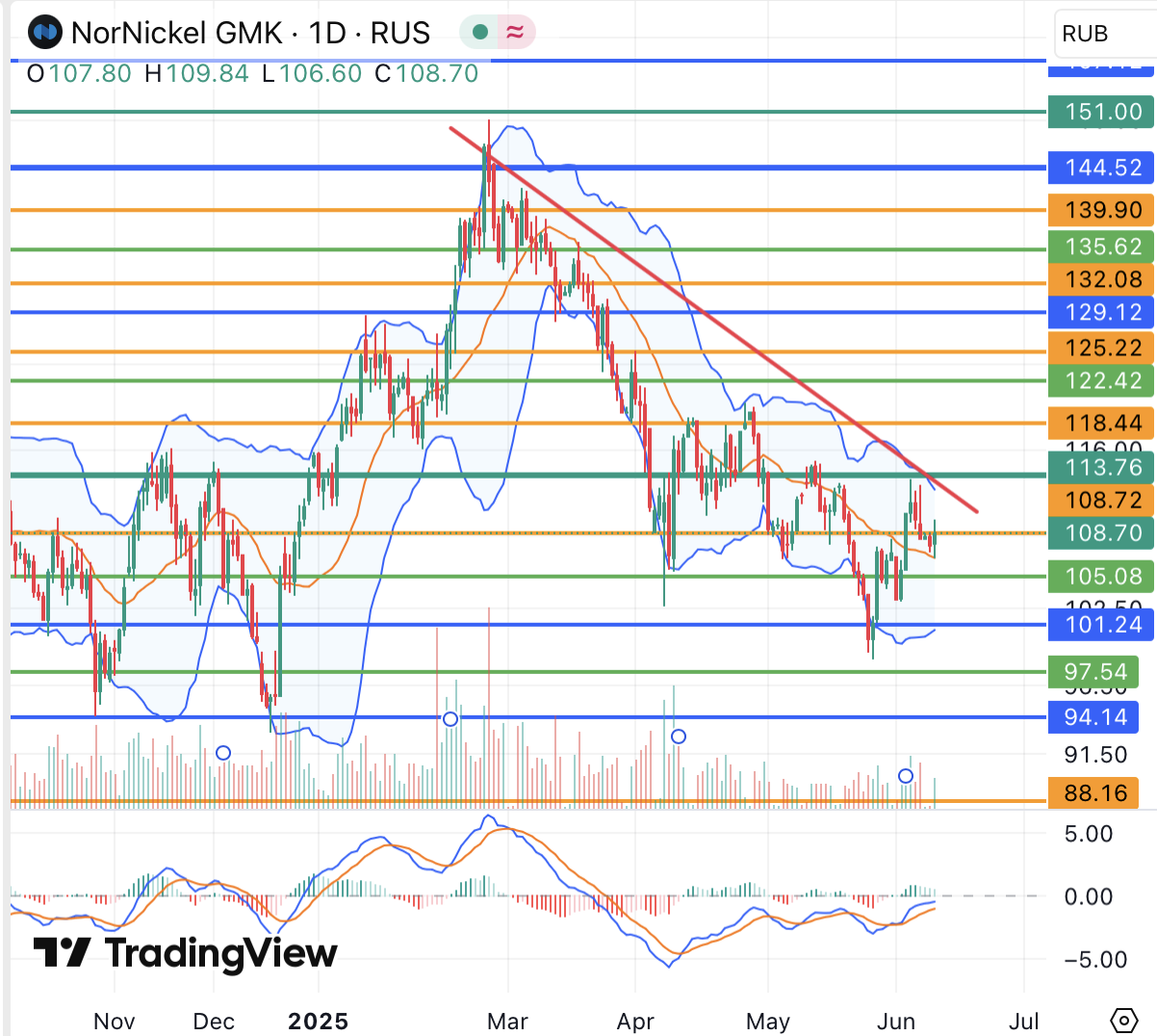Click the May time axis label

coord(768,1022)
